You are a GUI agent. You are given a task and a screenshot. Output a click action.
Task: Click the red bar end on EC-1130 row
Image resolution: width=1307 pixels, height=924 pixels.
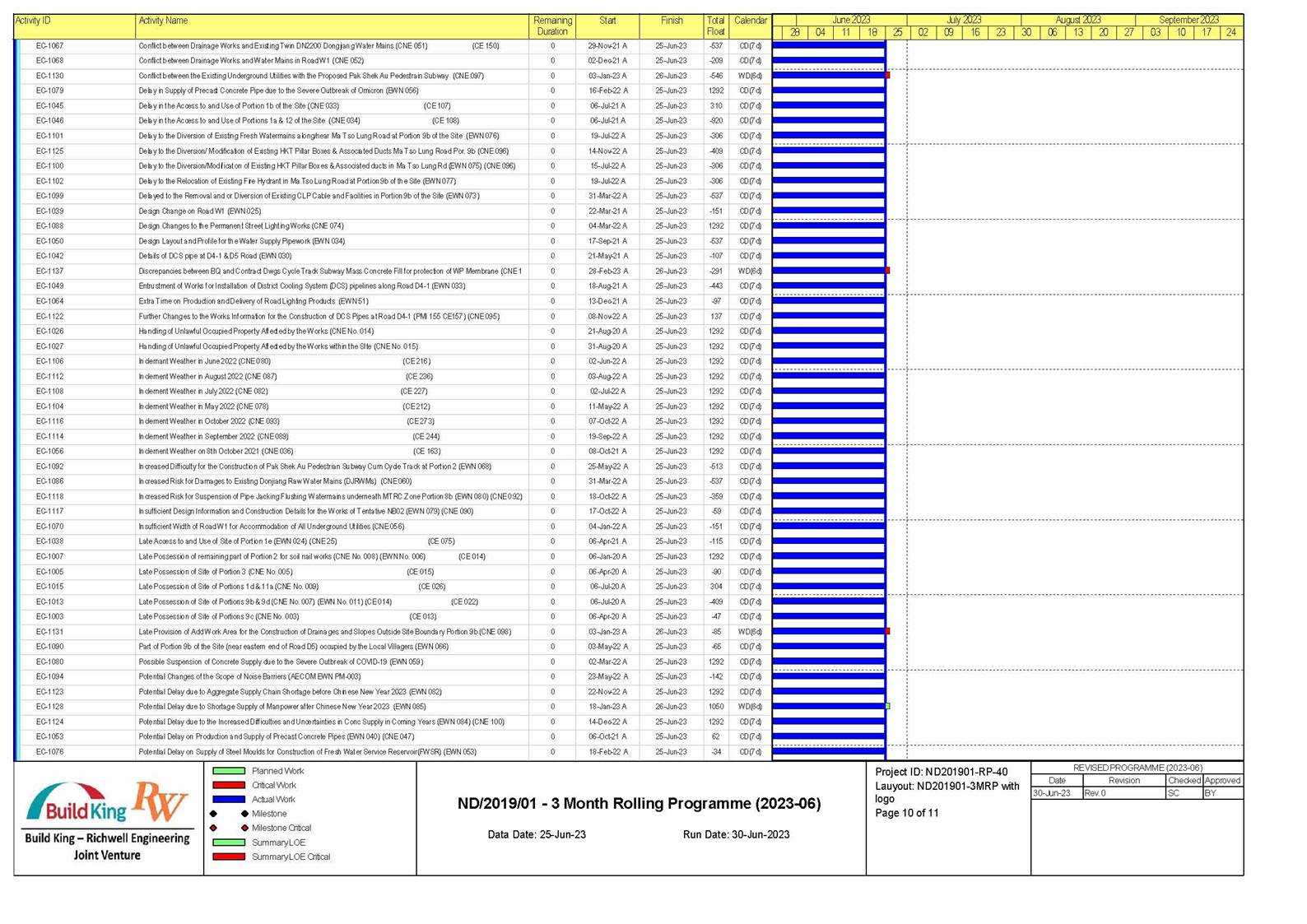[x=887, y=75]
